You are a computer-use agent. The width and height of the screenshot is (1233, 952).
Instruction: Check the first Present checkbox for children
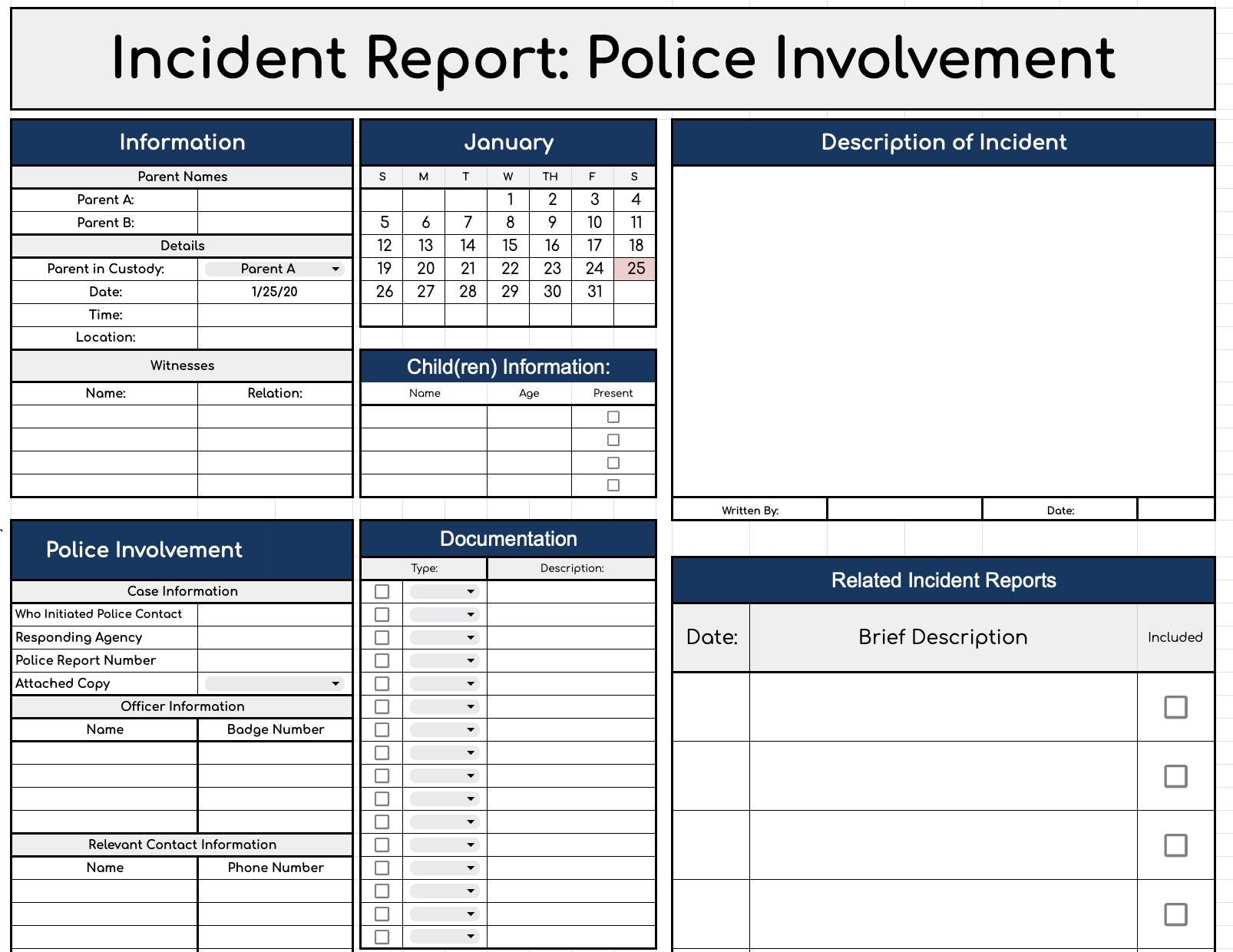pos(613,417)
